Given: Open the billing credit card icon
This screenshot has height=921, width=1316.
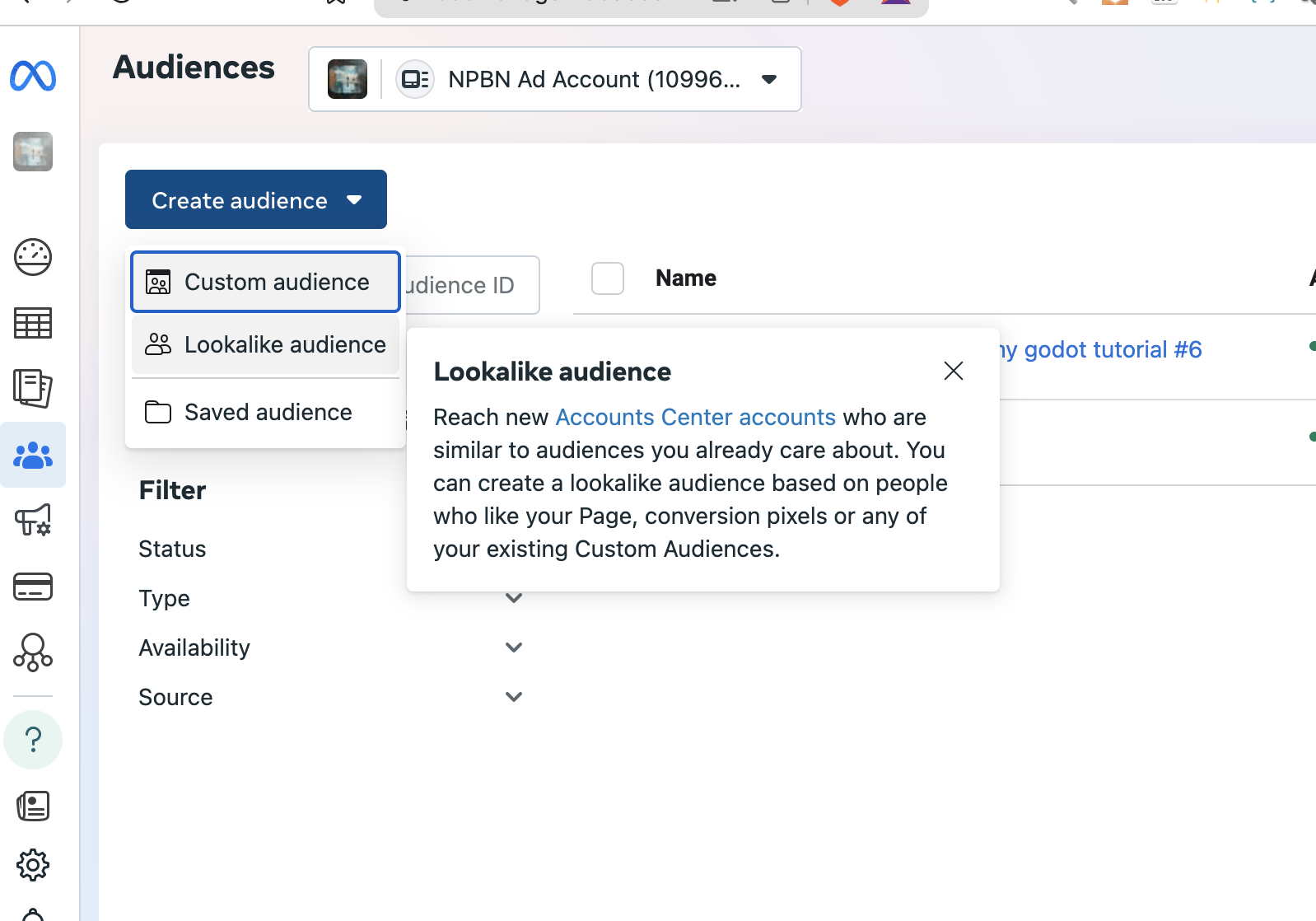Looking at the screenshot, I should (x=33, y=587).
